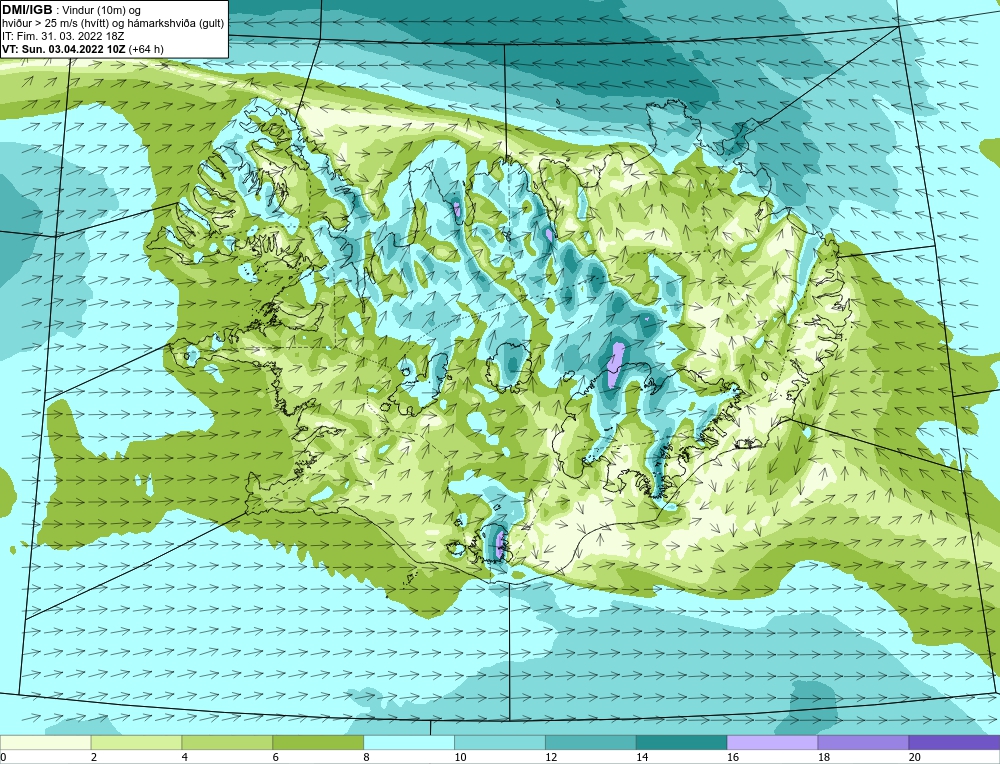Click the legend scale label "14"

(642, 758)
